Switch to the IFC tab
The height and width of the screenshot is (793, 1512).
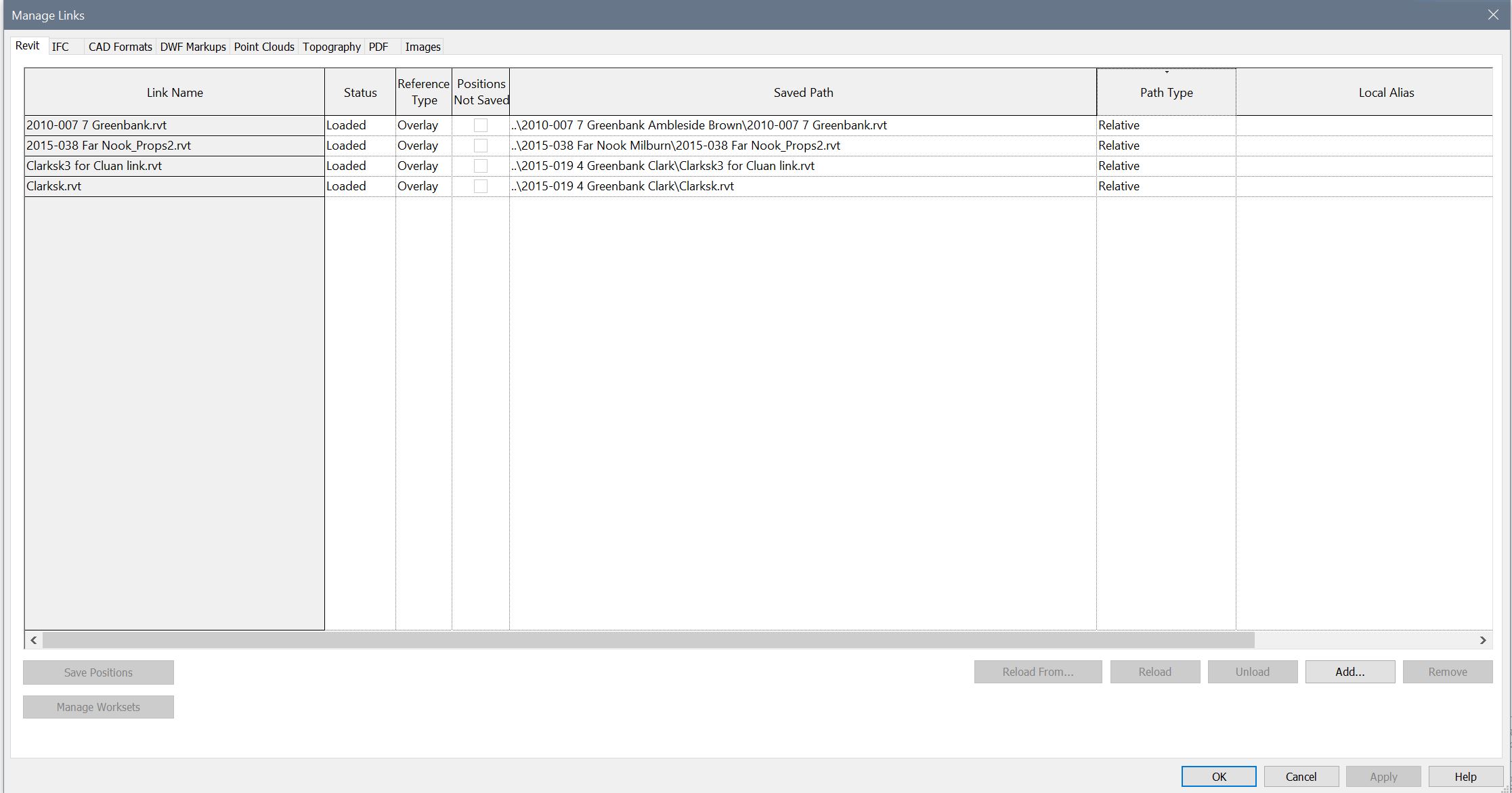[60, 47]
